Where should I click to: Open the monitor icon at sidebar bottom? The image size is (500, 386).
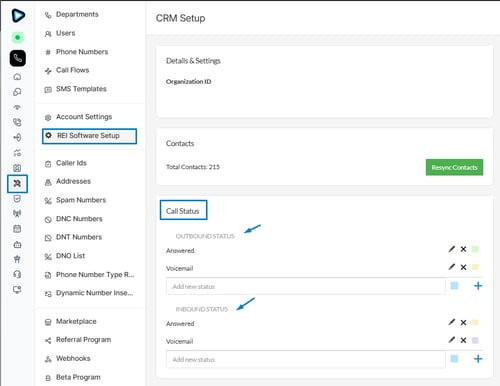coord(17,289)
